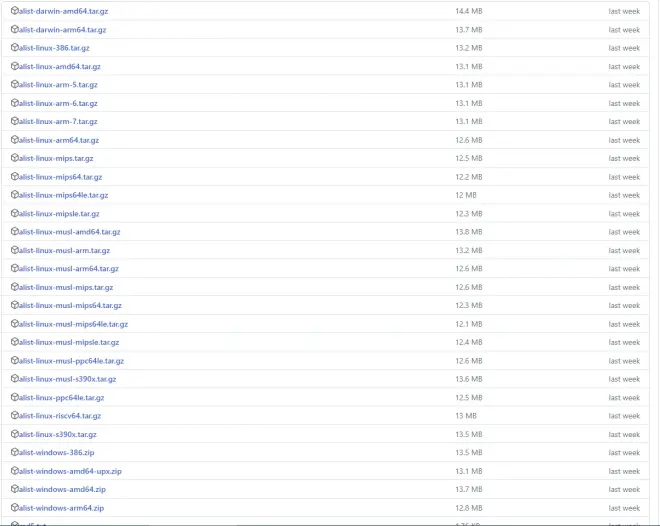
Task: Get alist-linux-musl-mips64le.tar.gz file
Action: (73, 324)
